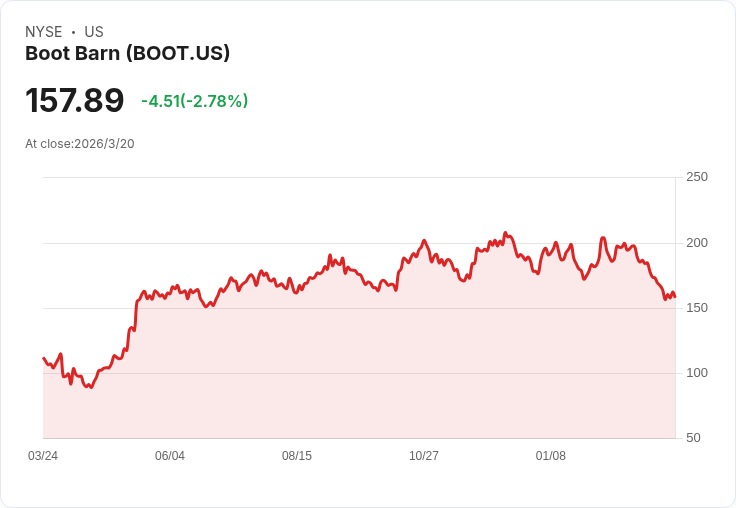This screenshot has height=508, width=736.
Task: Click the -4.51(-2.78%) price change
Action: 194,101
